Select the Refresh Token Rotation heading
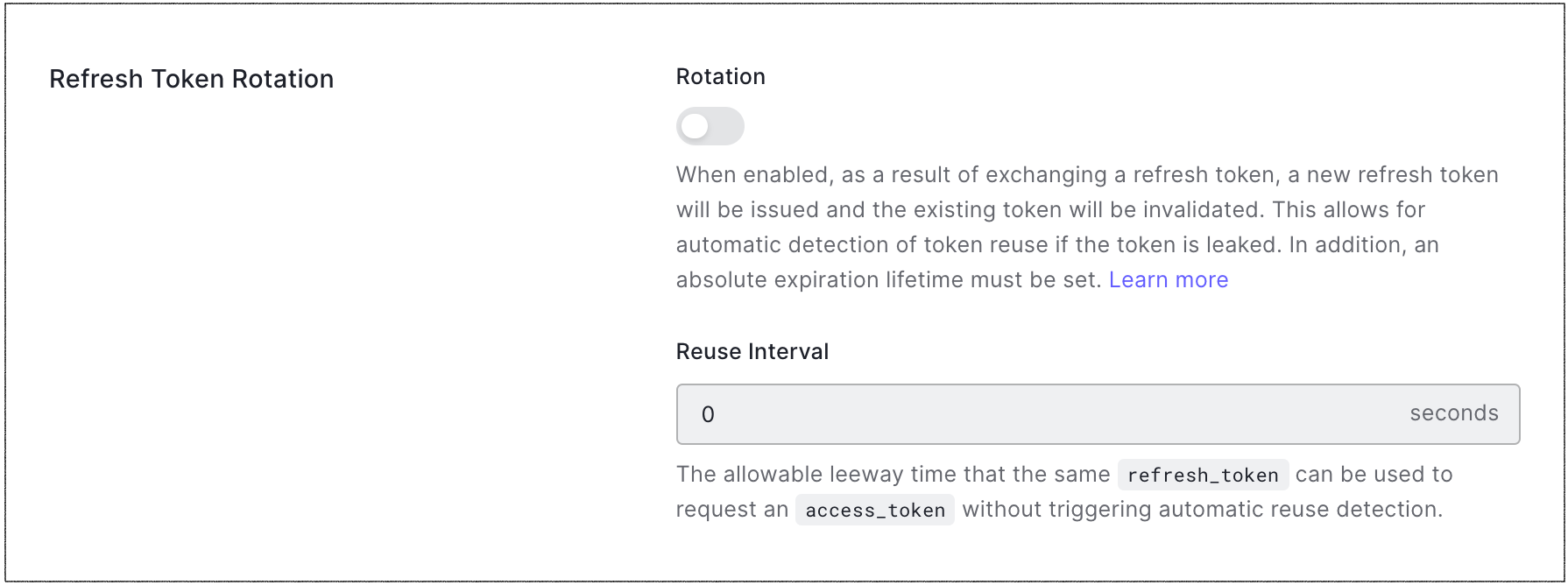 click(191, 79)
